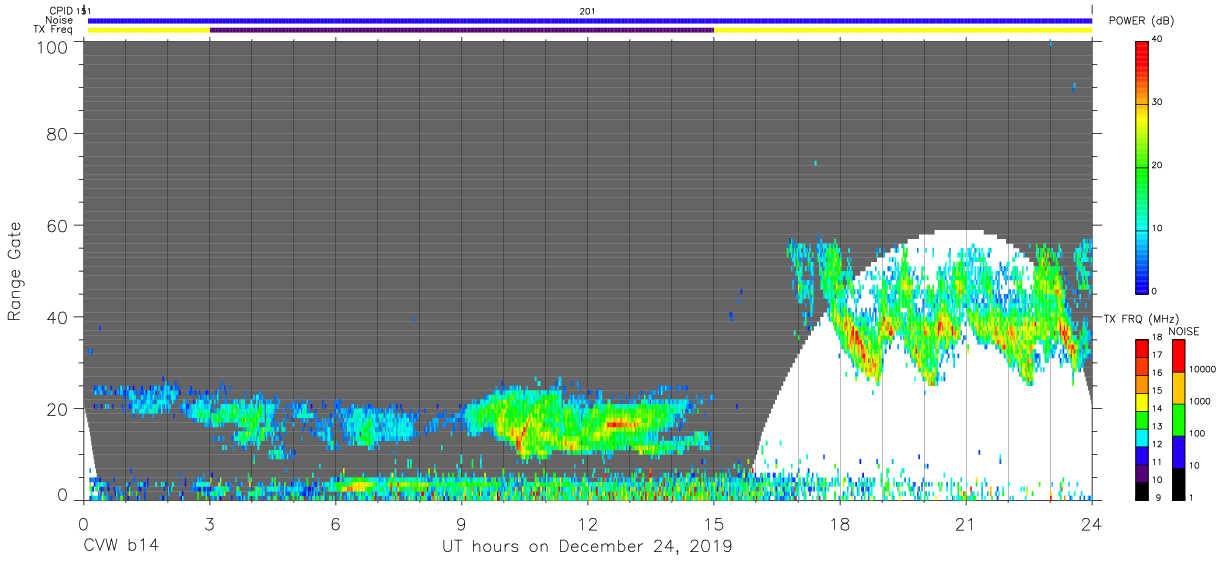
Task: Click the purple swatch in the TX frequency legend
Action: (x=1141, y=472)
